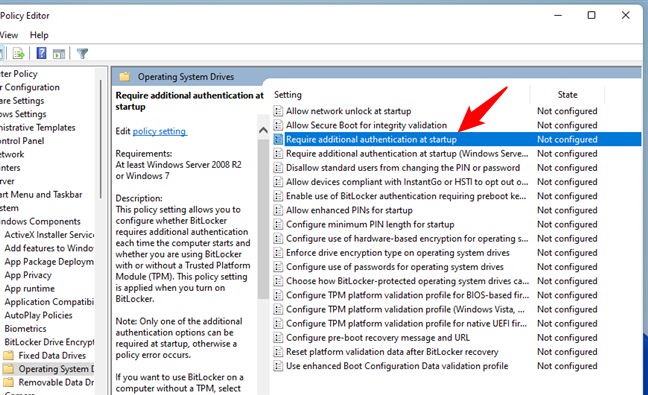This screenshot has width=648, height=395.
Task: Click icon beside Enforce drive encryption type
Action: point(279,252)
